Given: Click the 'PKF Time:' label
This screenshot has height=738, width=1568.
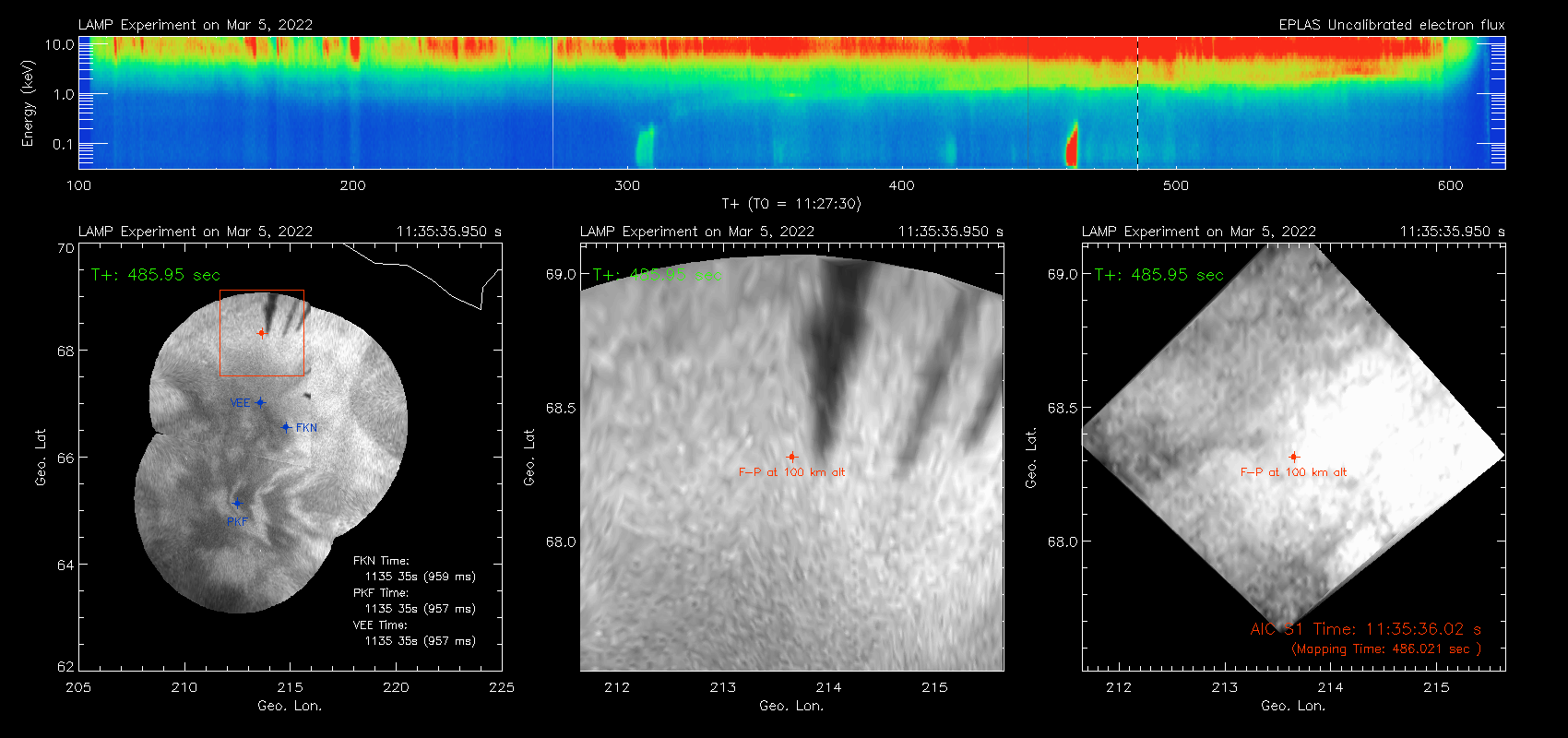Looking at the screenshot, I should (381, 593).
